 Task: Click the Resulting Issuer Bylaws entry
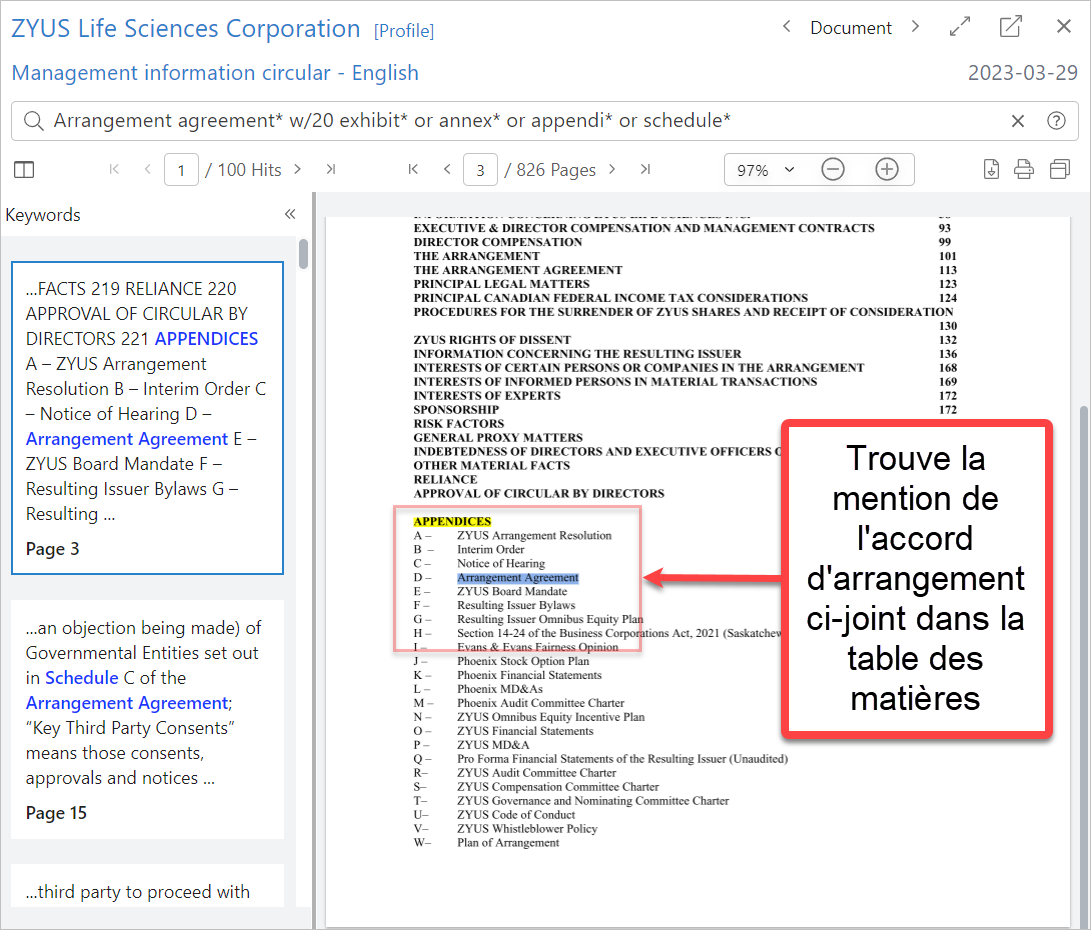click(x=516, y=605)
